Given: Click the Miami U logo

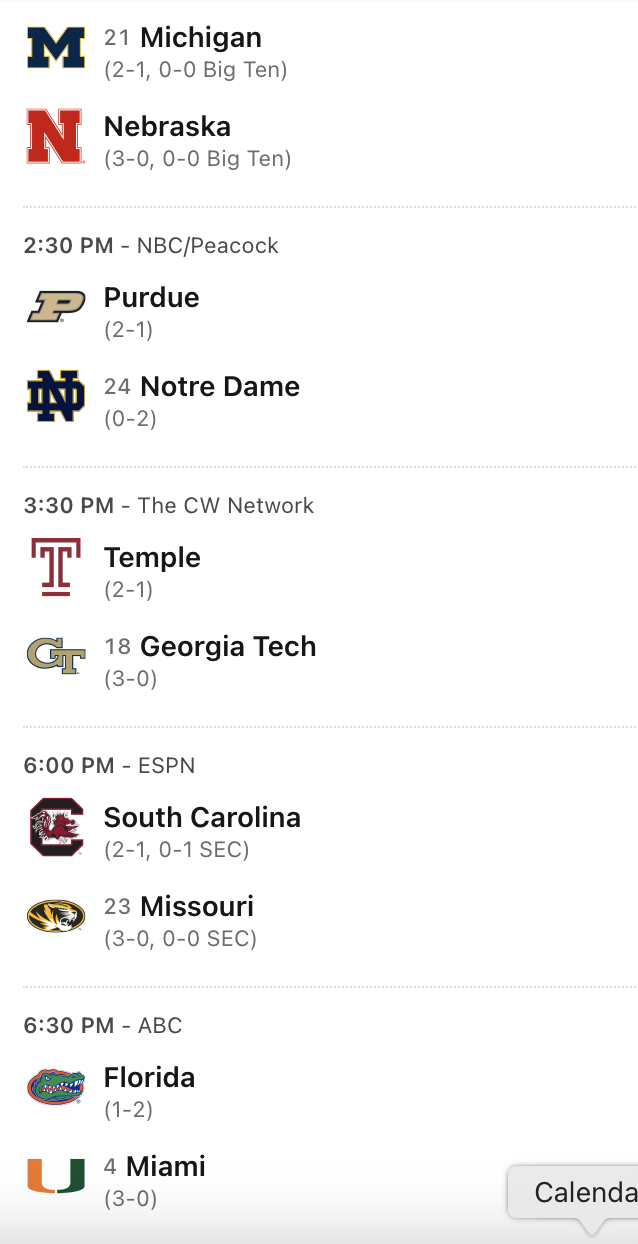Looking at the screenshot, I should tap(56, 1176).
